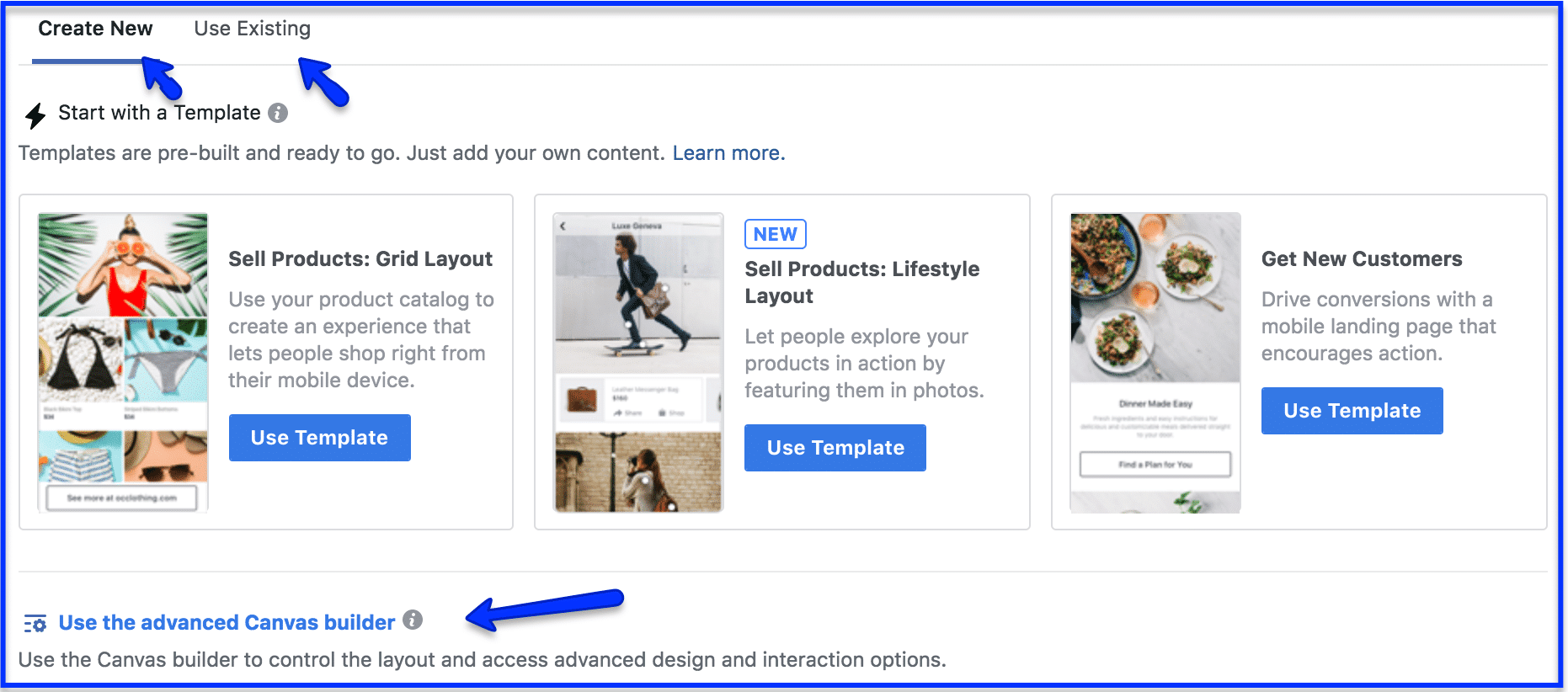
Task: Switch to the Use Existing tab
Action: (252, 29)
